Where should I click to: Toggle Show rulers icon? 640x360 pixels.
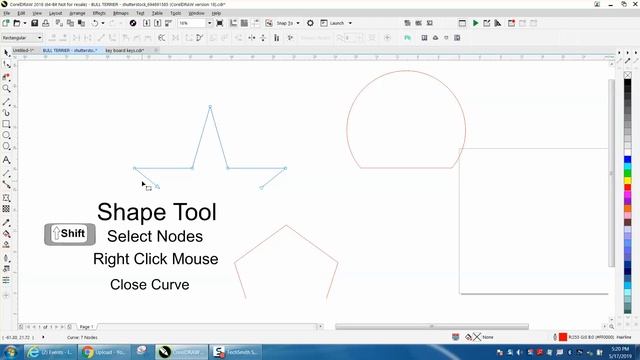pyautogui.click(x=233, y=23)
